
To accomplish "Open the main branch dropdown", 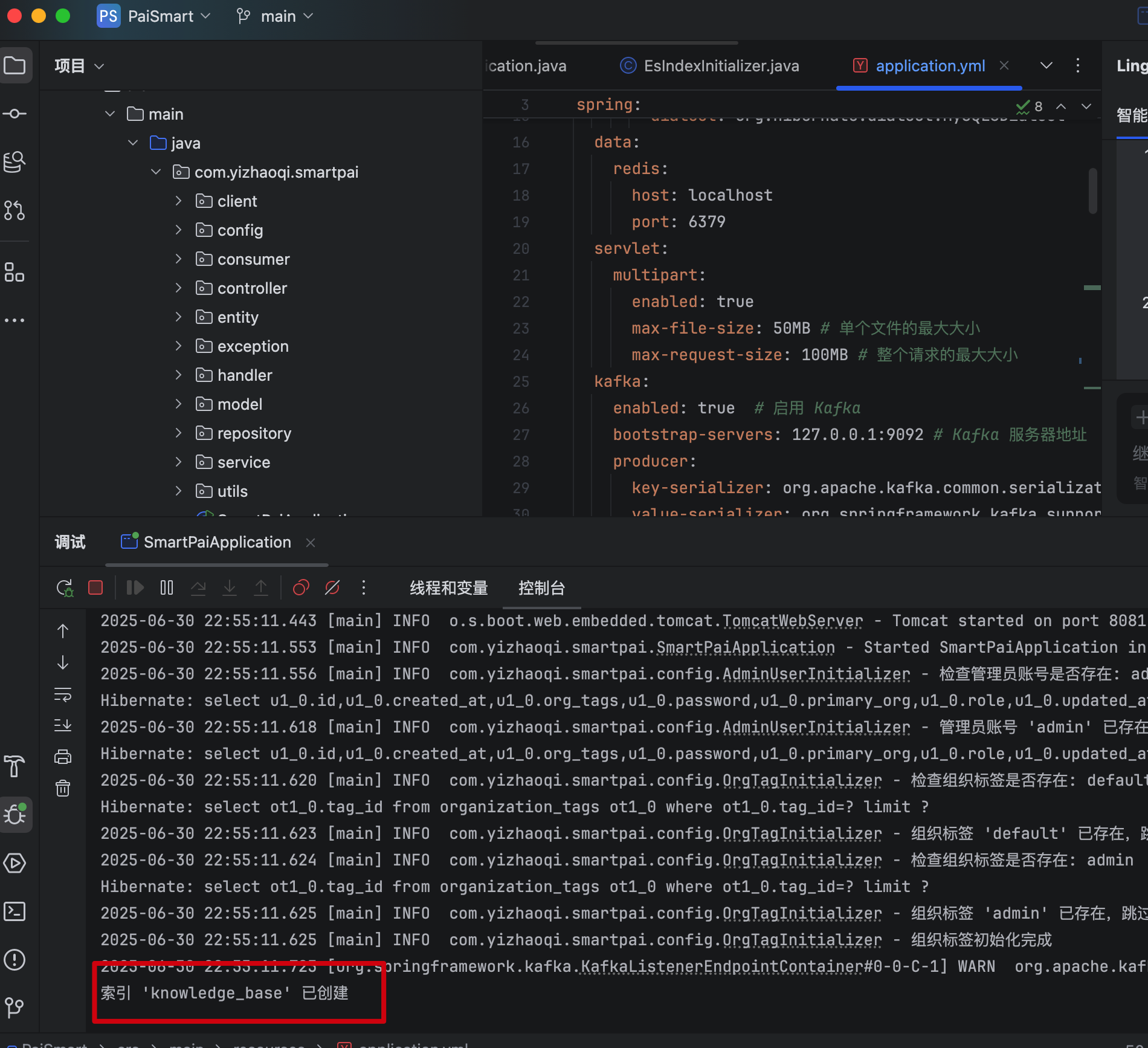I will [x=276, y=16].
